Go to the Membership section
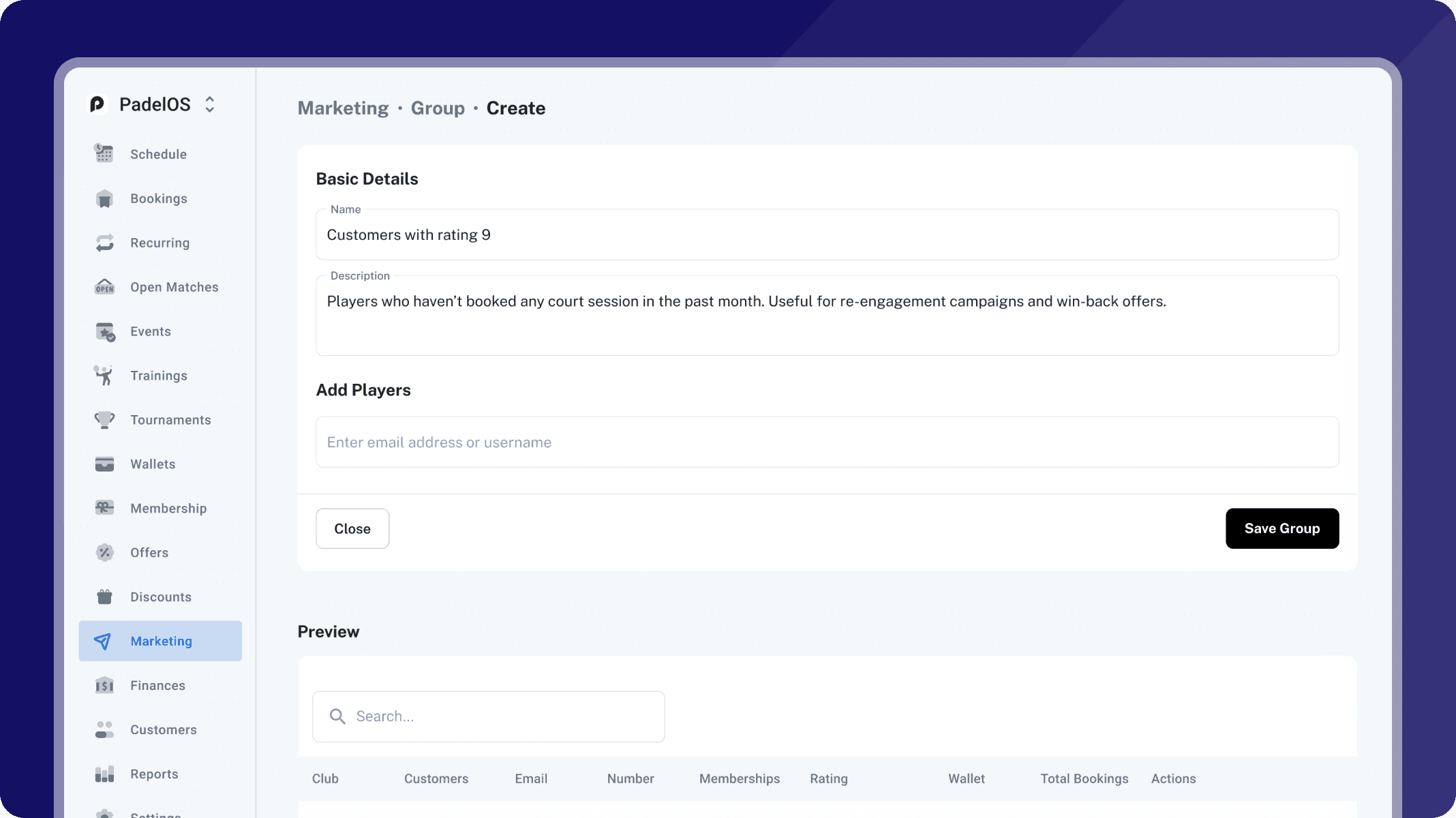 (x=168, y=509)
